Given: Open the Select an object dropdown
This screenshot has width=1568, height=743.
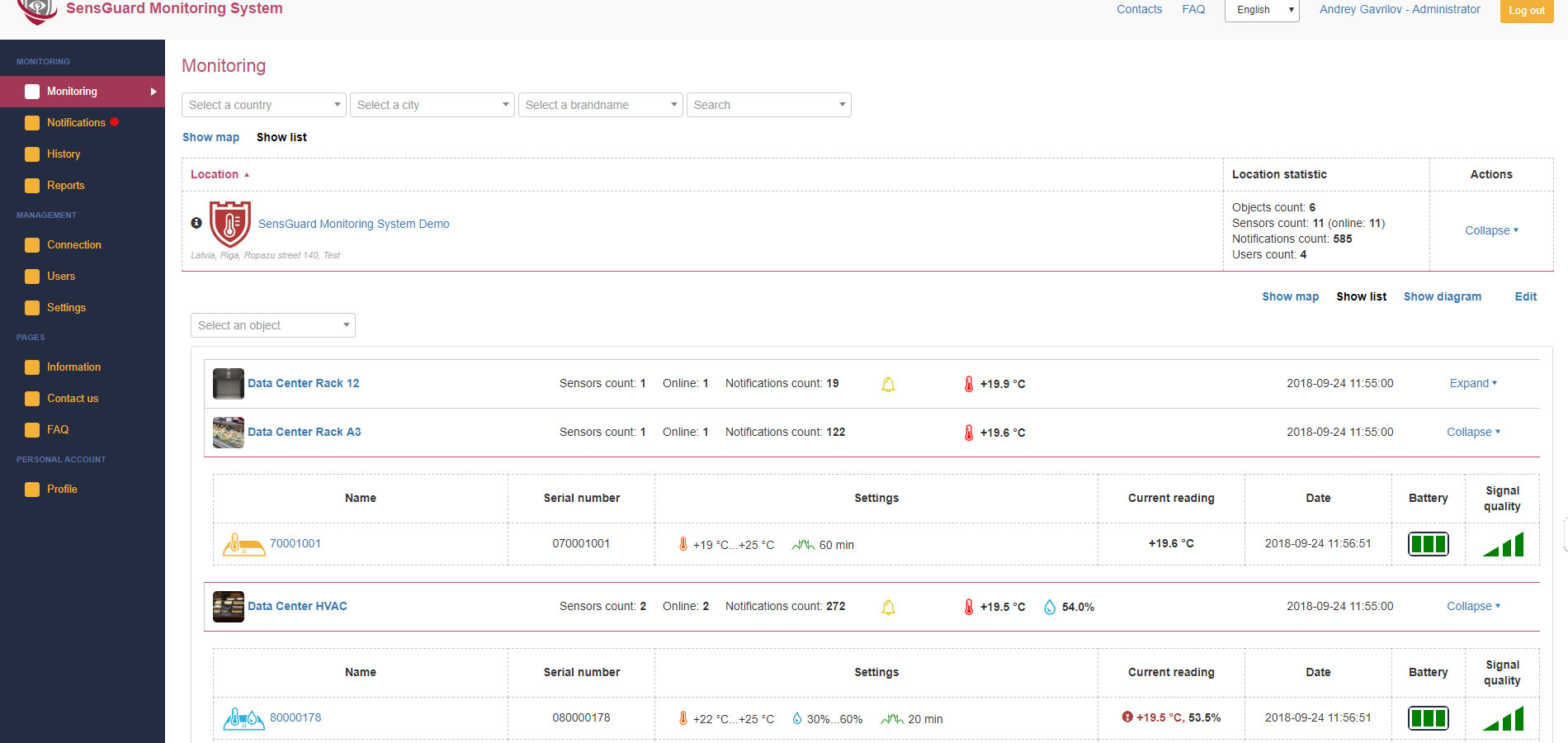Looking at the screenshot, I should pos(272,325).
